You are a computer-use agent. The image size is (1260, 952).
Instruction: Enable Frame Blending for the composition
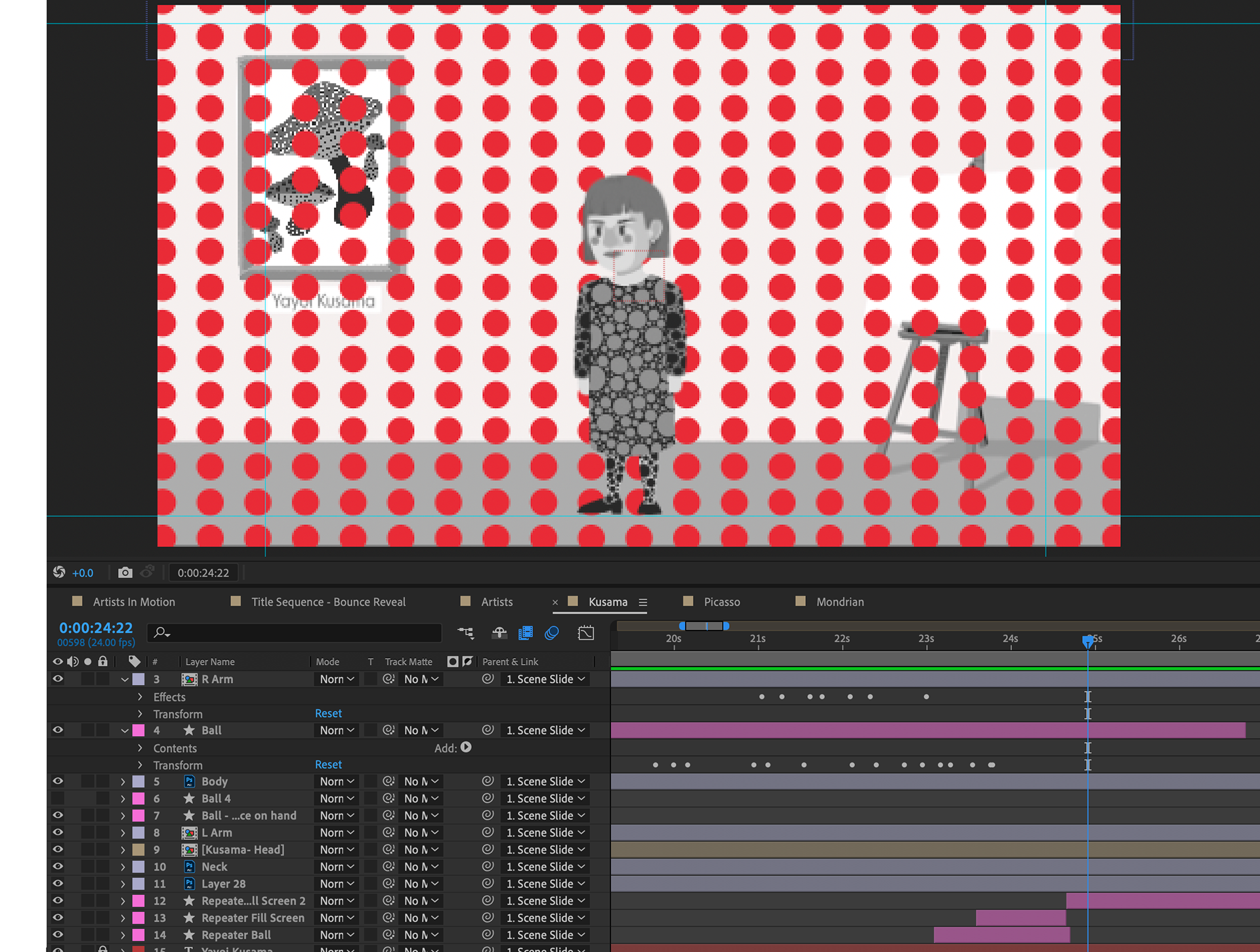pyautogui.click(x=526, y=632)
